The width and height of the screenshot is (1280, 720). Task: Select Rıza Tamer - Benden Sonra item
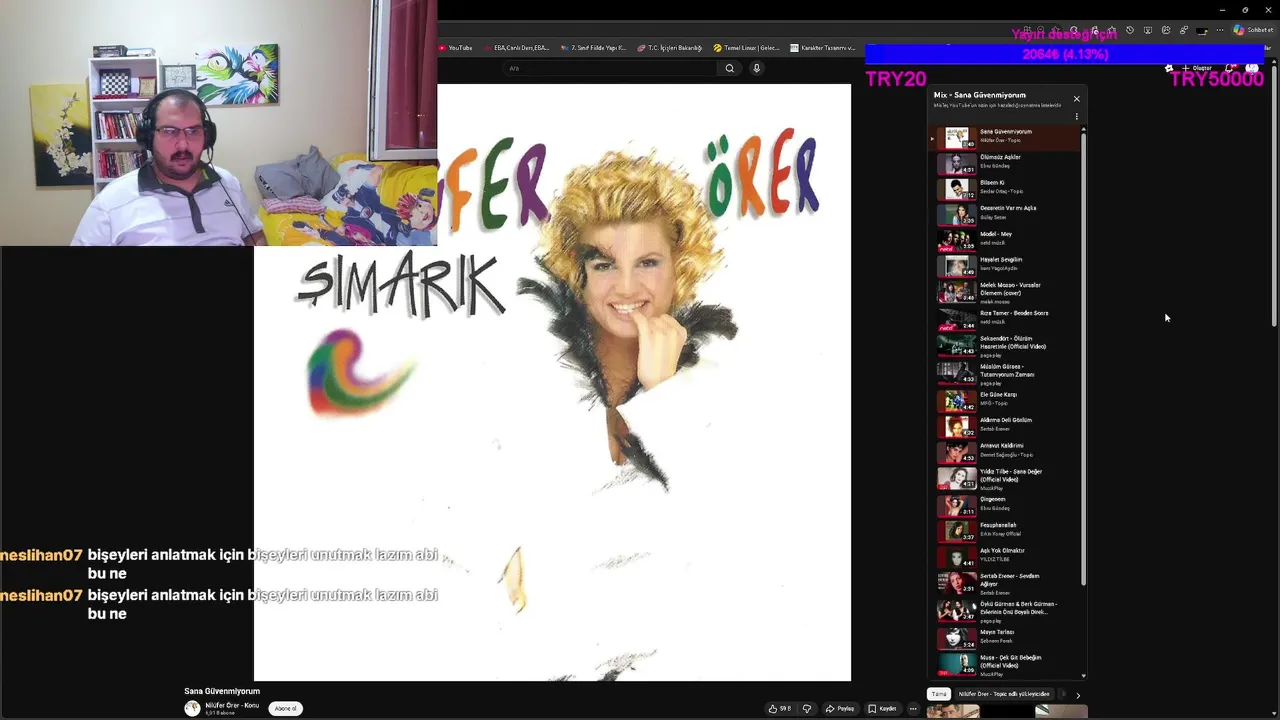(x=1005, y=318)
